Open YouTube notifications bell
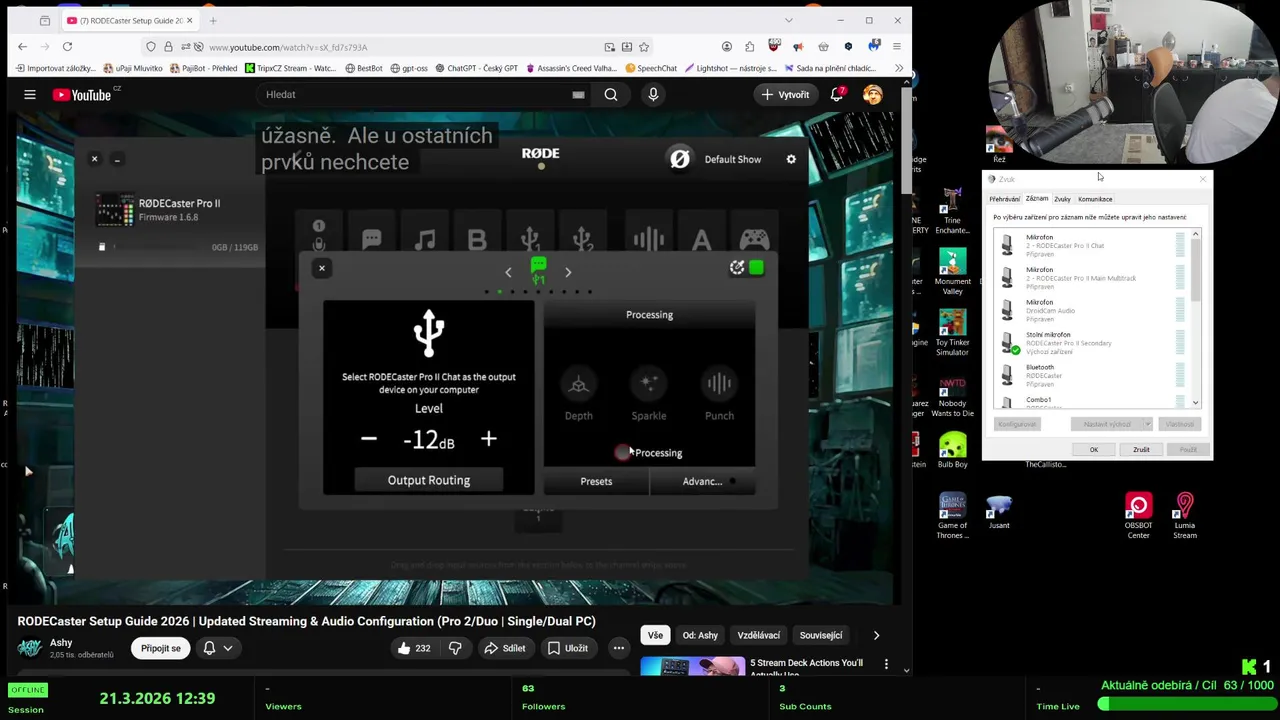The width and height of the screenshot is (1280, 720). (838, 94)
